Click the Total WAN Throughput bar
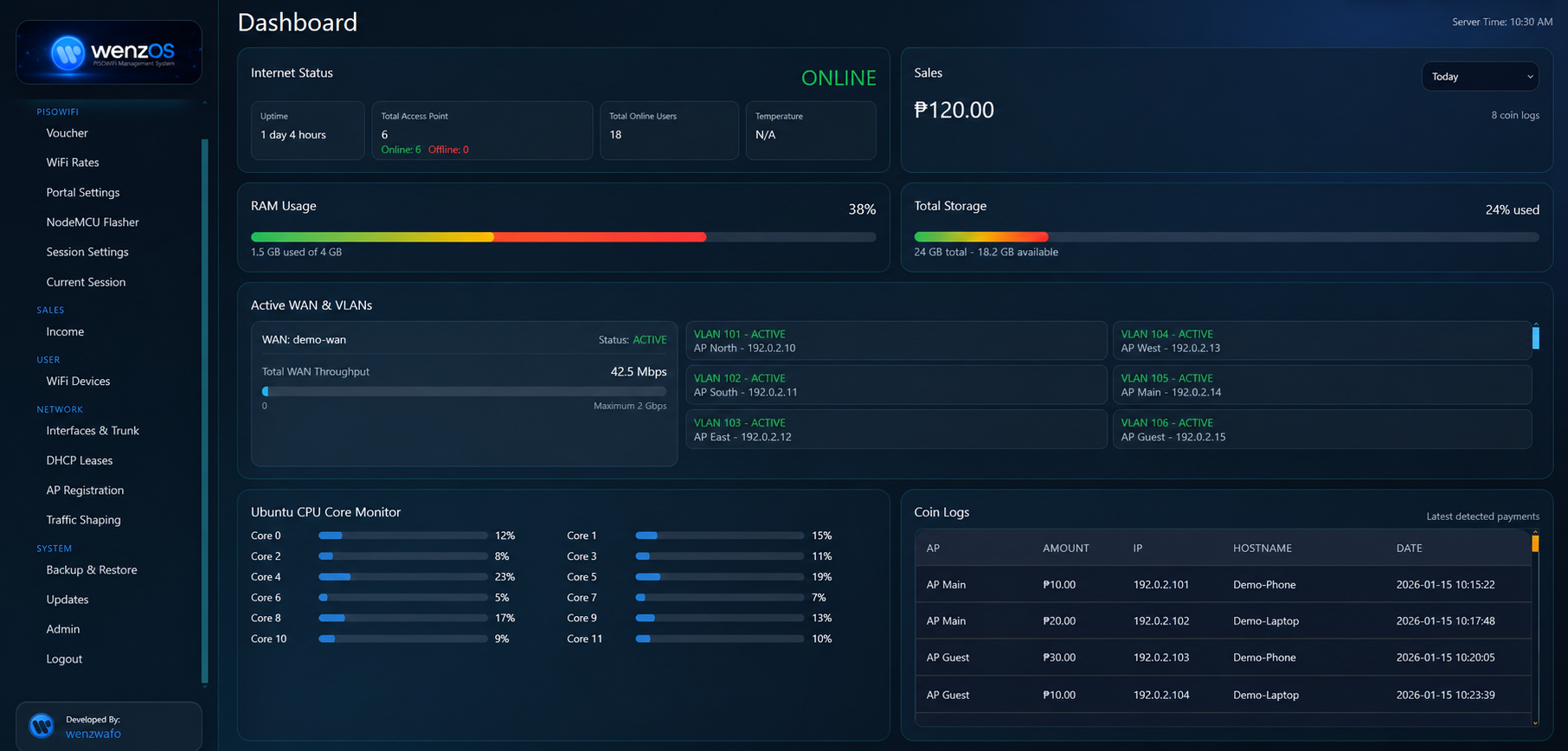 464,391
